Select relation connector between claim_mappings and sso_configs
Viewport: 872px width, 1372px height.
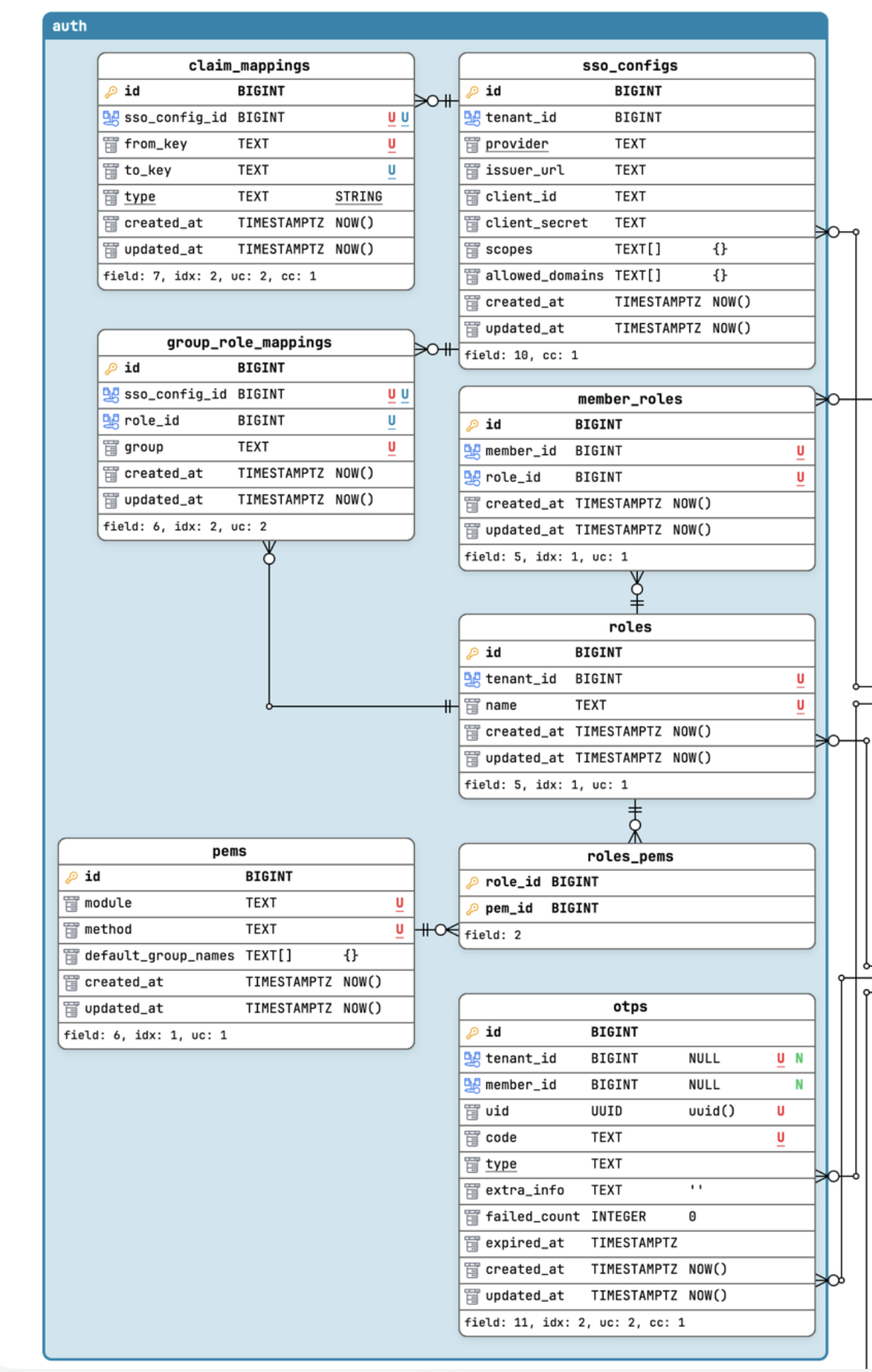click(437, 100)
